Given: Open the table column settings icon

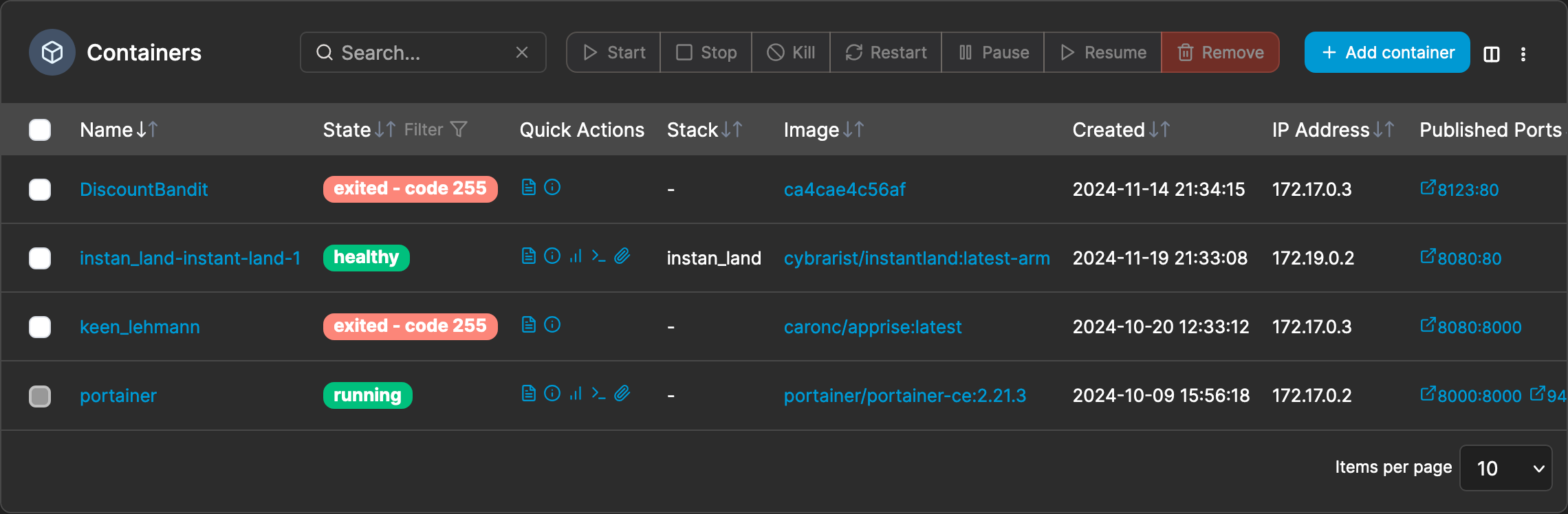Looking at the screenshot, I should point(1492,54).
